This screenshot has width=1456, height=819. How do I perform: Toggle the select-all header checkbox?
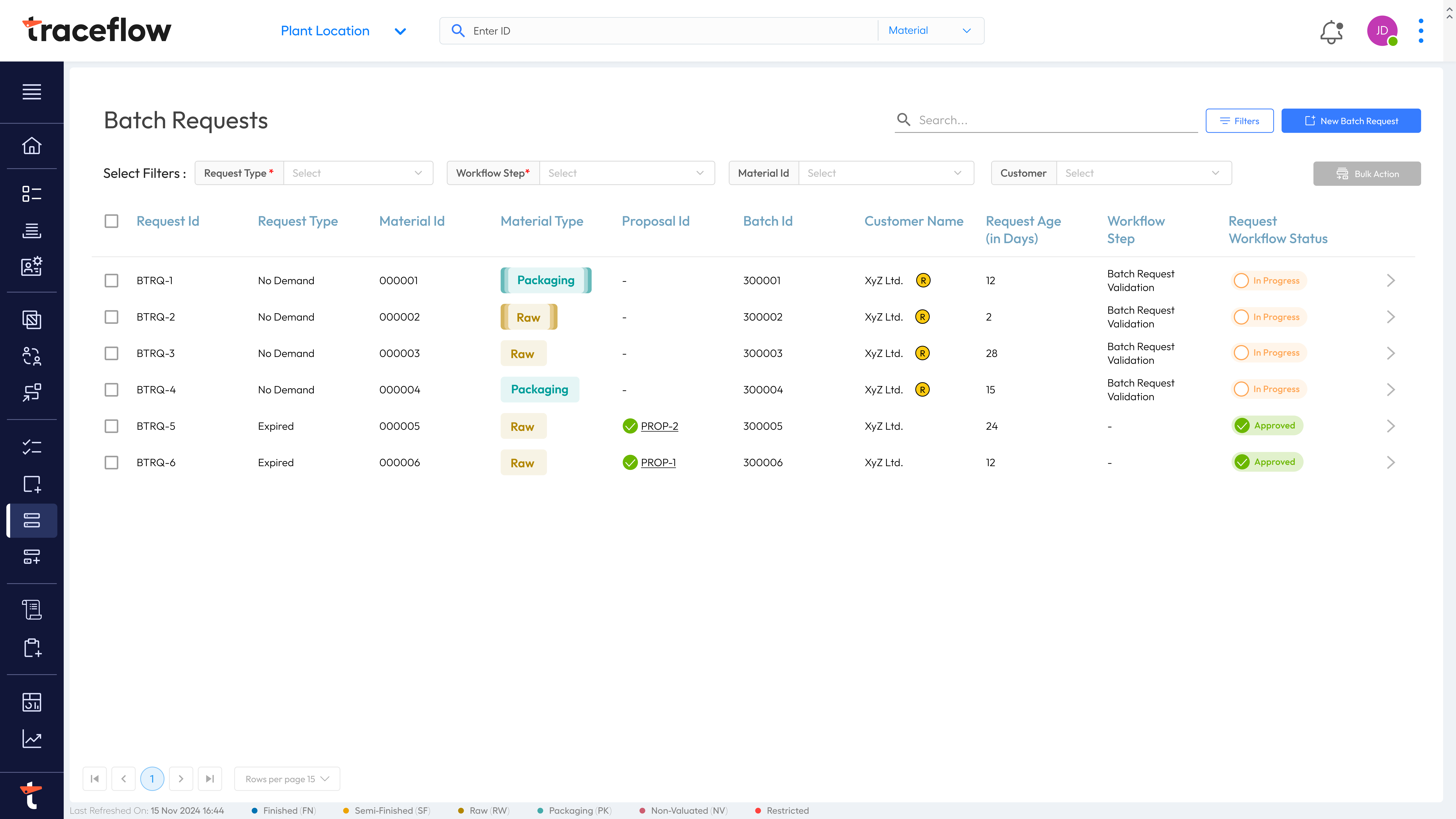pos(111,221)
